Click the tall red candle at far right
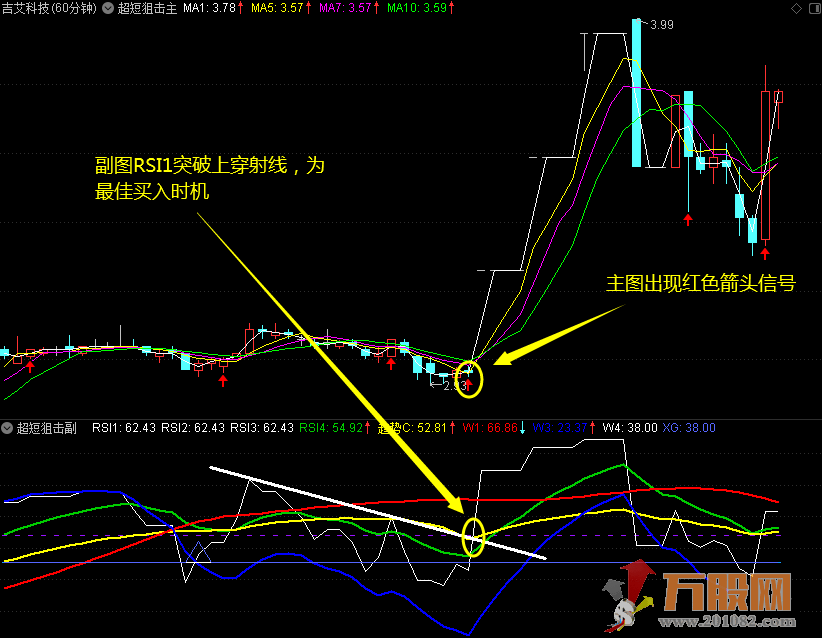 point(765,165)
